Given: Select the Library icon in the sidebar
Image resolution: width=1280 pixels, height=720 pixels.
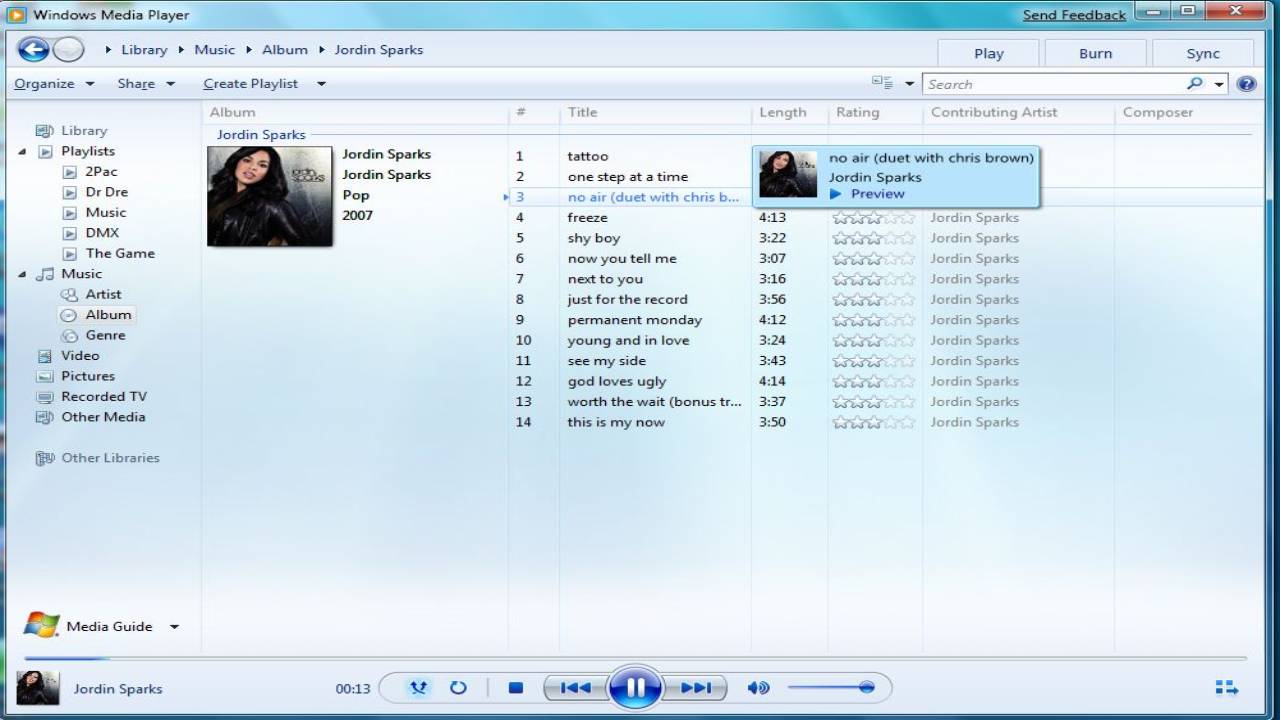Looking at the screenshot, I should click(44, 131).
